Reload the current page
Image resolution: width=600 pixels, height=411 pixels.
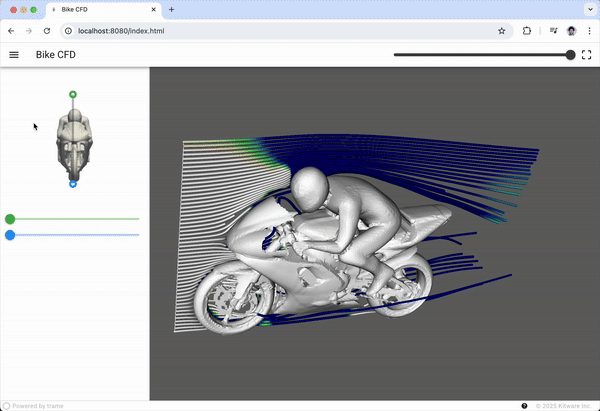[46, 31]
